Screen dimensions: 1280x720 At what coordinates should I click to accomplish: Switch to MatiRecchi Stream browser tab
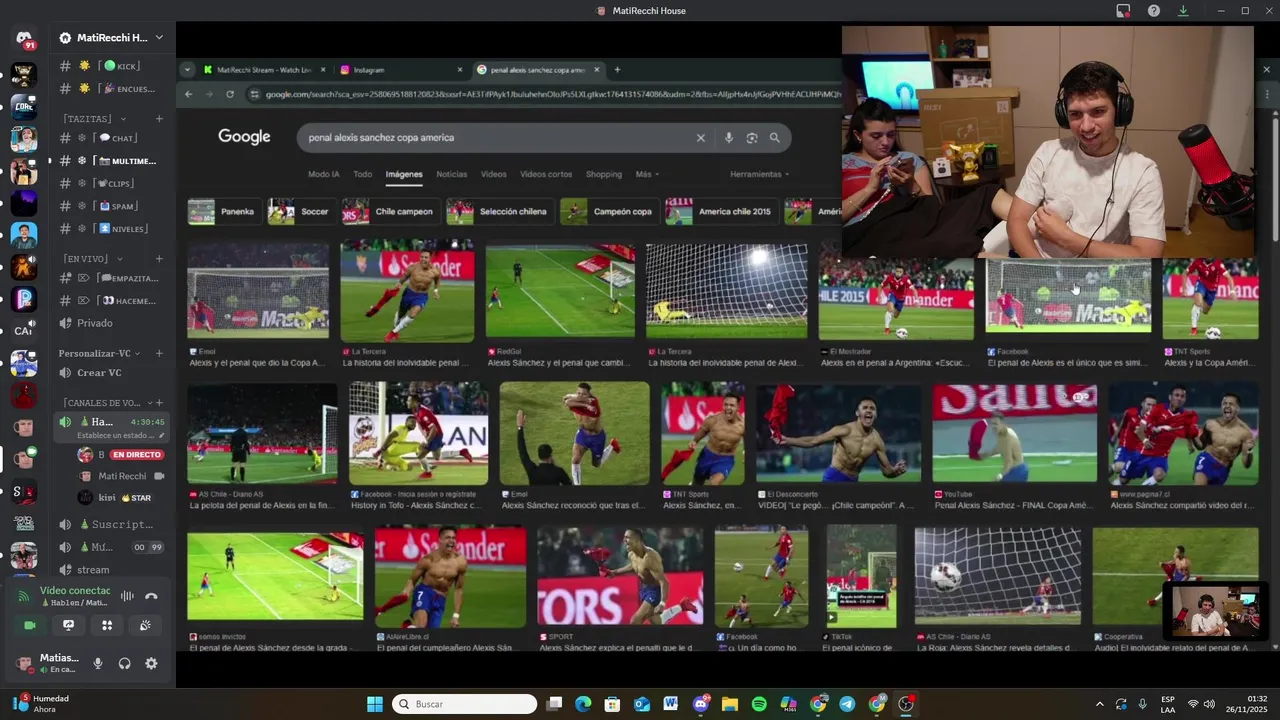[264, 70]
